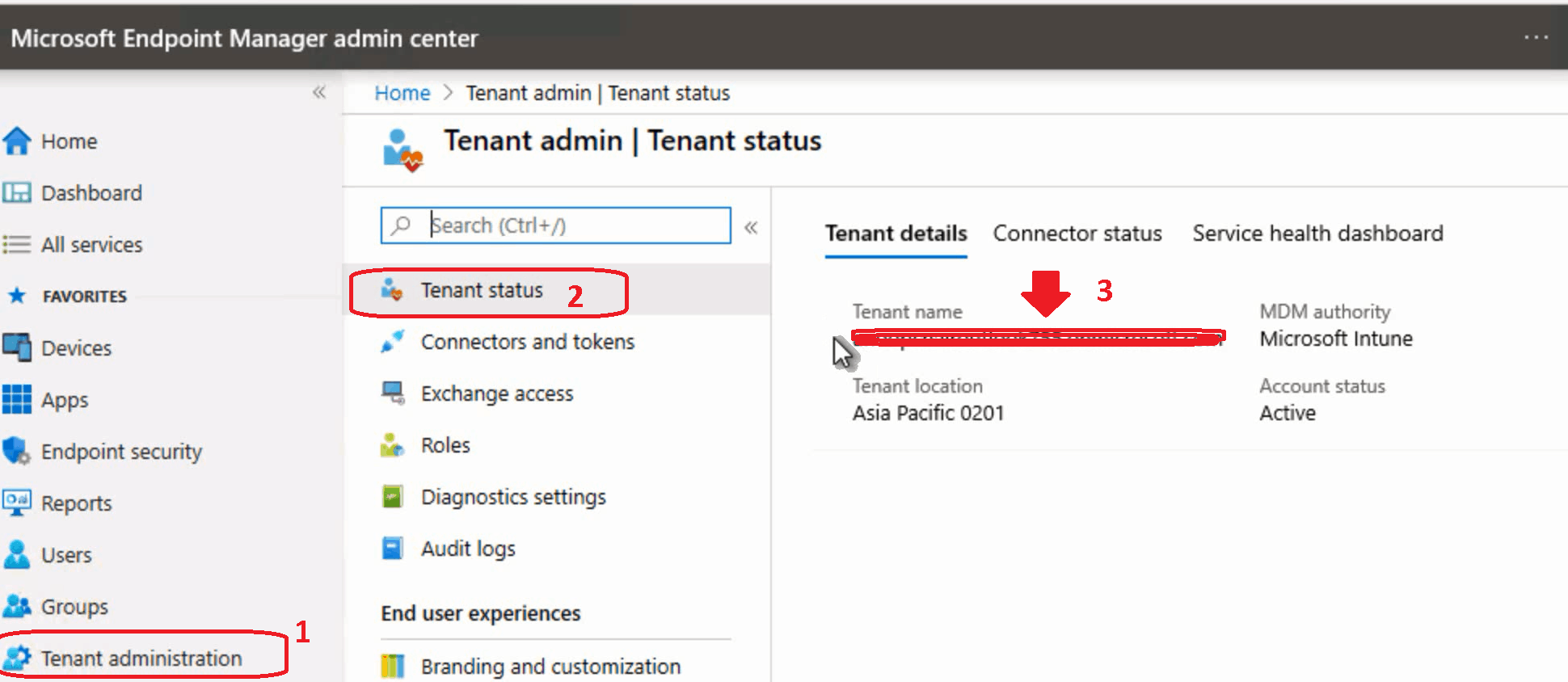This screenshot has height=682, width=1568.
Task: Click the Devices icon in sidebar
Action: click(x=17, y=347)
